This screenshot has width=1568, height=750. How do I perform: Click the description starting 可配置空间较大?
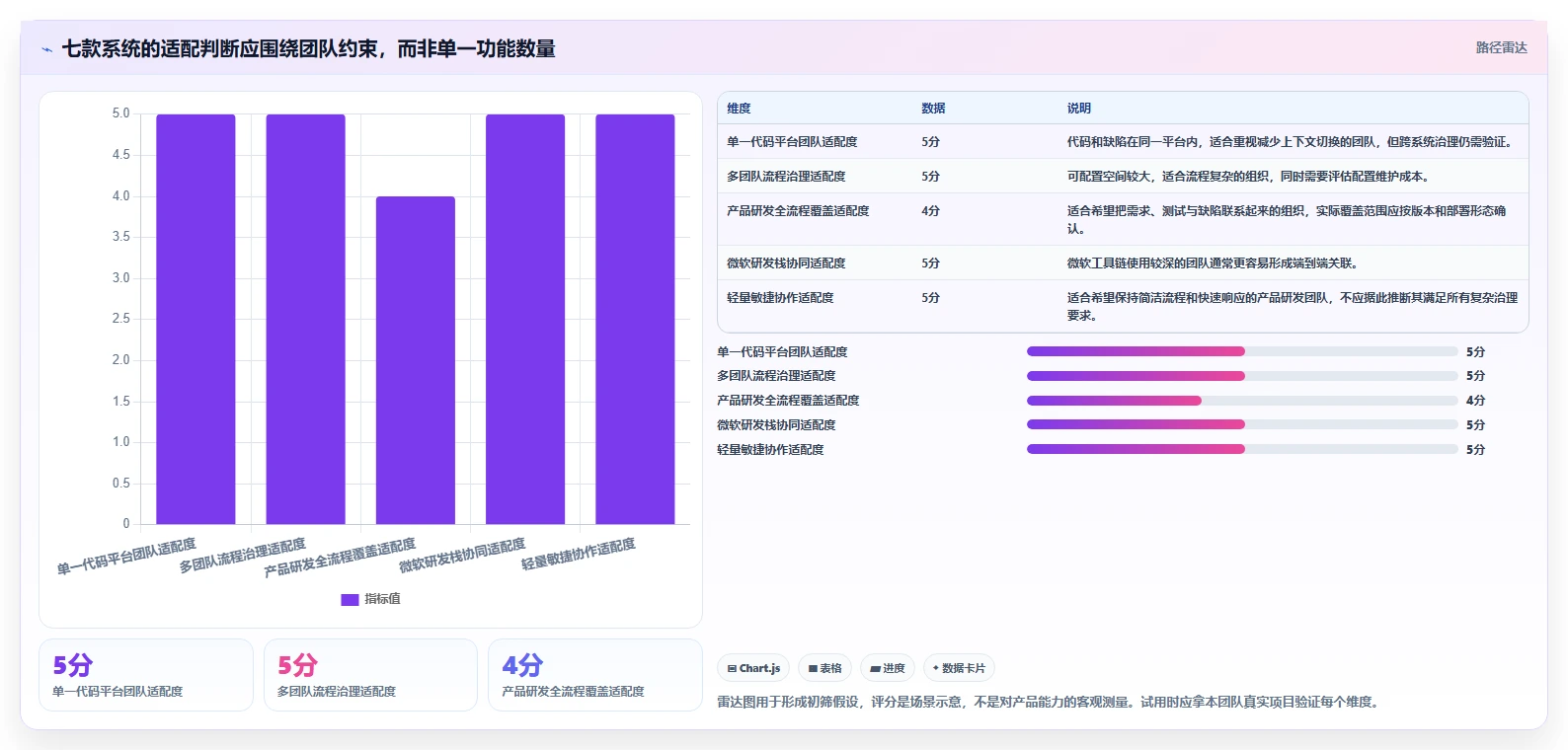[1248, 177]
